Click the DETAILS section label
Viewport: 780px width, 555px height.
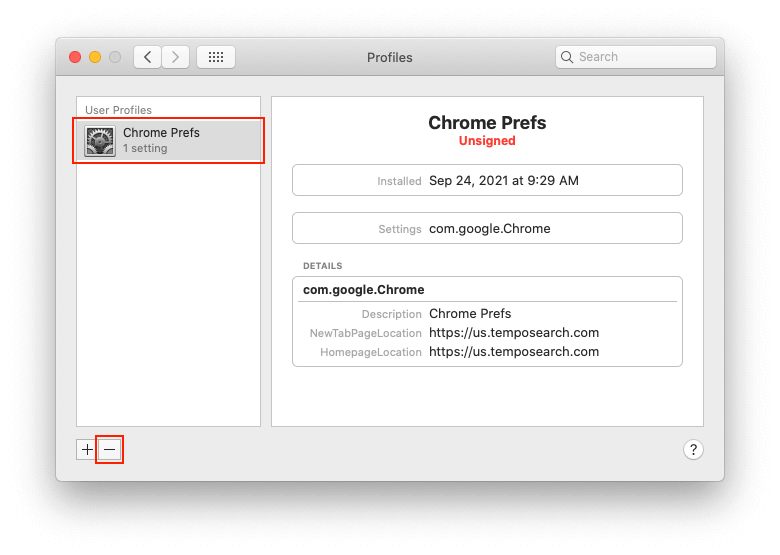[322, 266]
